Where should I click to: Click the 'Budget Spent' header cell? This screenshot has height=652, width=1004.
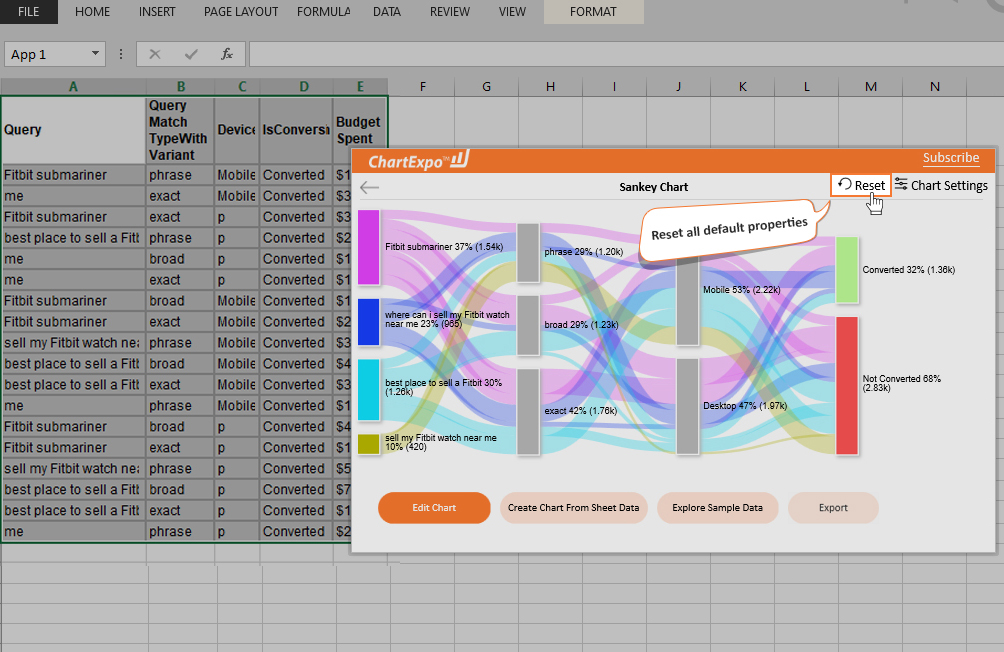[x=360, y=129]
